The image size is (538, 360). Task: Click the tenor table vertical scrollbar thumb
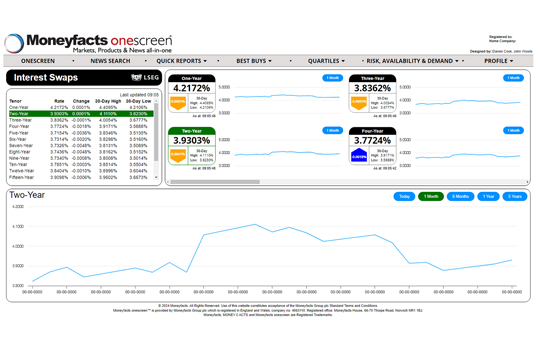pyautogui.click(x=156, y=132)
